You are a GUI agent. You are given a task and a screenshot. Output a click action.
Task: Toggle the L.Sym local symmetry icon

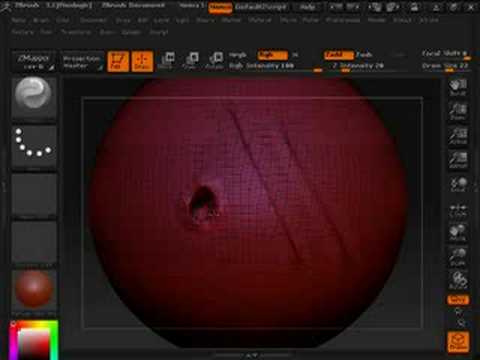458,210
